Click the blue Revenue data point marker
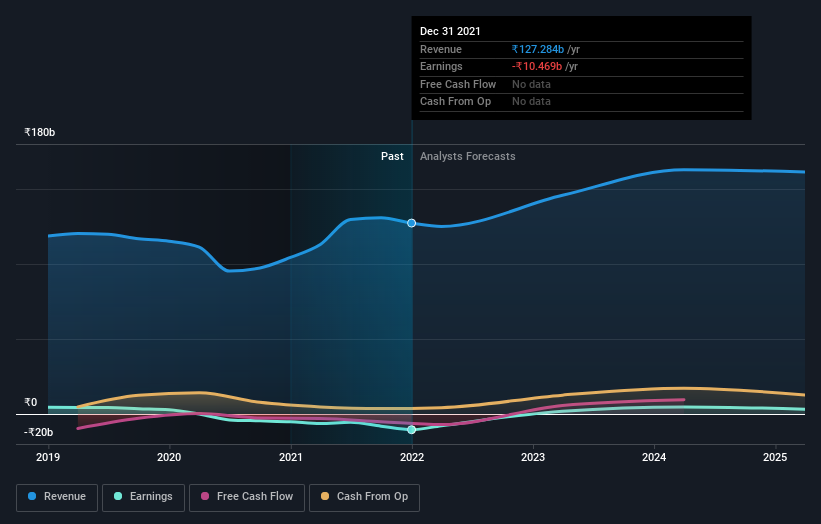This screenshot has height=524, width=821. (x=412, y=223)
